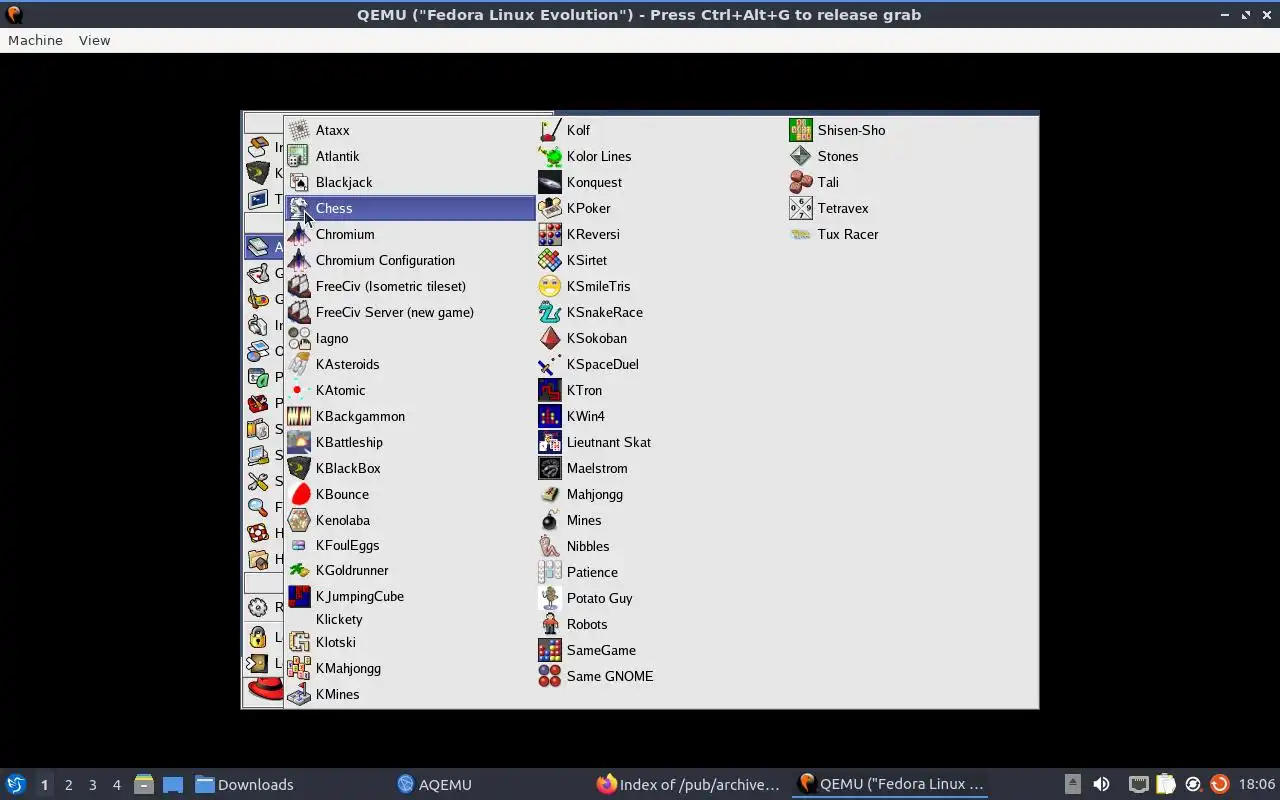Click the Maelstrom icon
This screenshot has height=800, width=1280.
[x=549, y=468]
